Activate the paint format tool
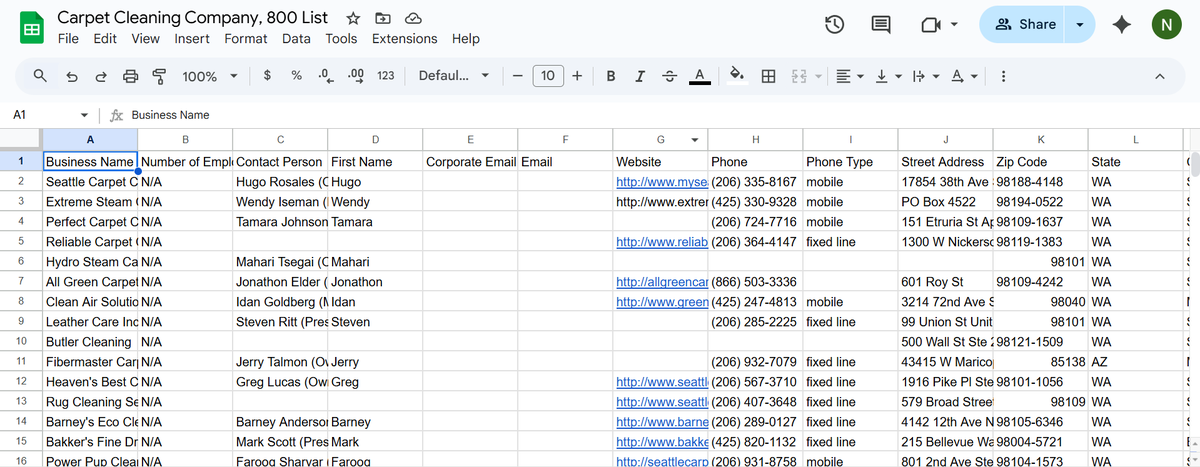1200x467 pixels. pyautogui.click(x=159, y=76)
